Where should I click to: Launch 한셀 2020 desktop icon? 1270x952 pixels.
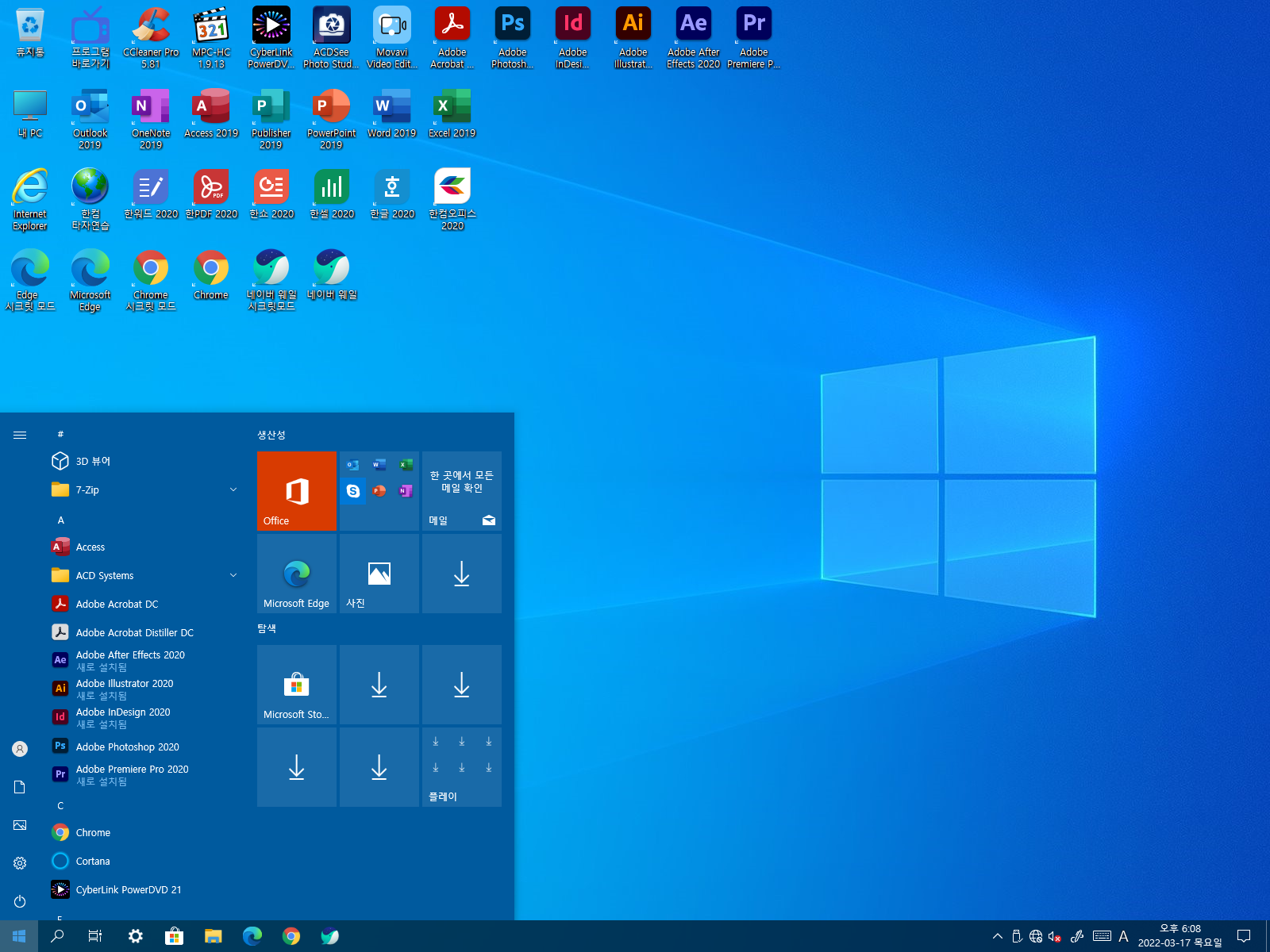coord(332,194)
